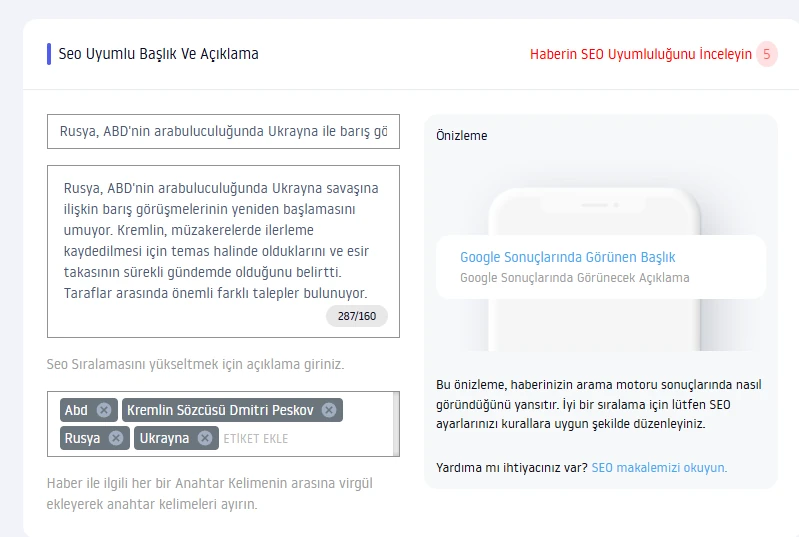Click the Önizleme heading
799x537 pixels.
pyautogui.click(x=462, y=136)
